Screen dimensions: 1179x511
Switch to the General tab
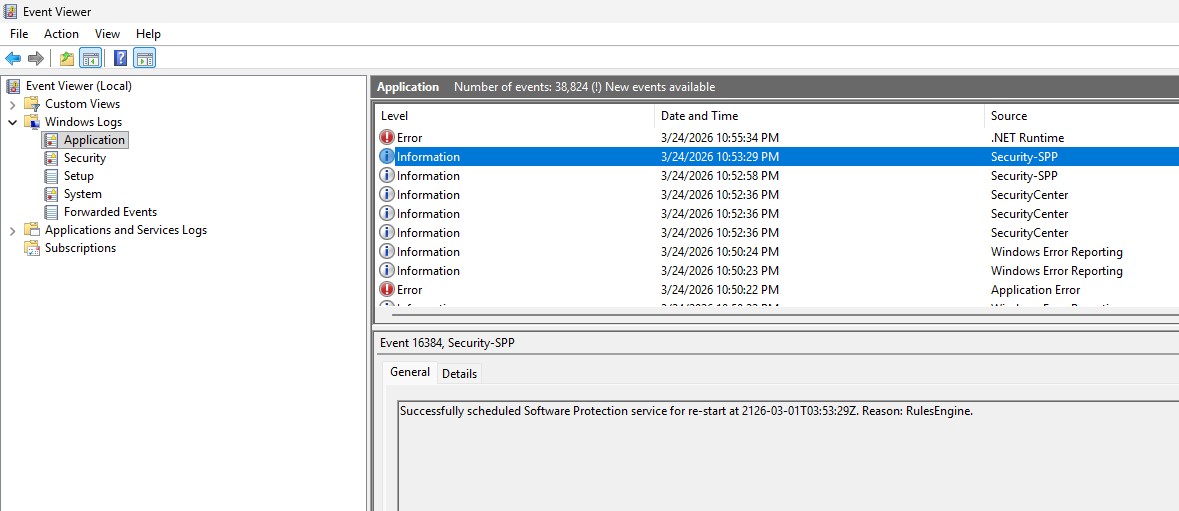tap(410, 372)
